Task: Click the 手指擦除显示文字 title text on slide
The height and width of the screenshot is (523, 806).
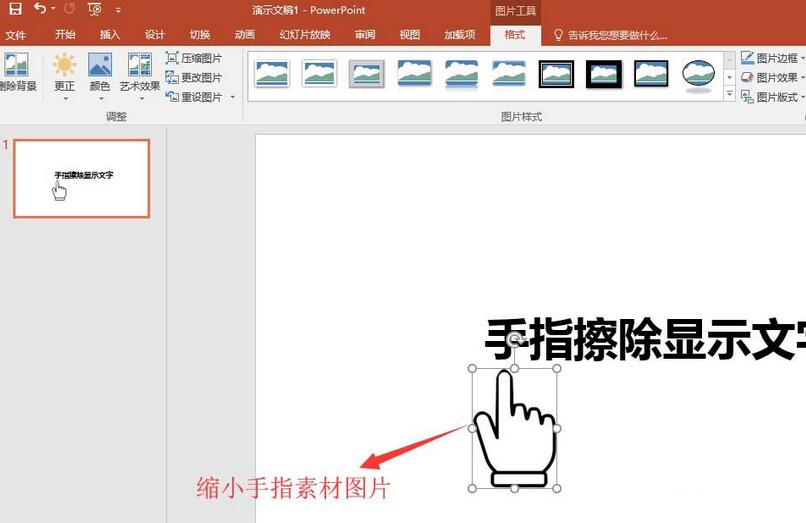Action: tap(645, 339)
